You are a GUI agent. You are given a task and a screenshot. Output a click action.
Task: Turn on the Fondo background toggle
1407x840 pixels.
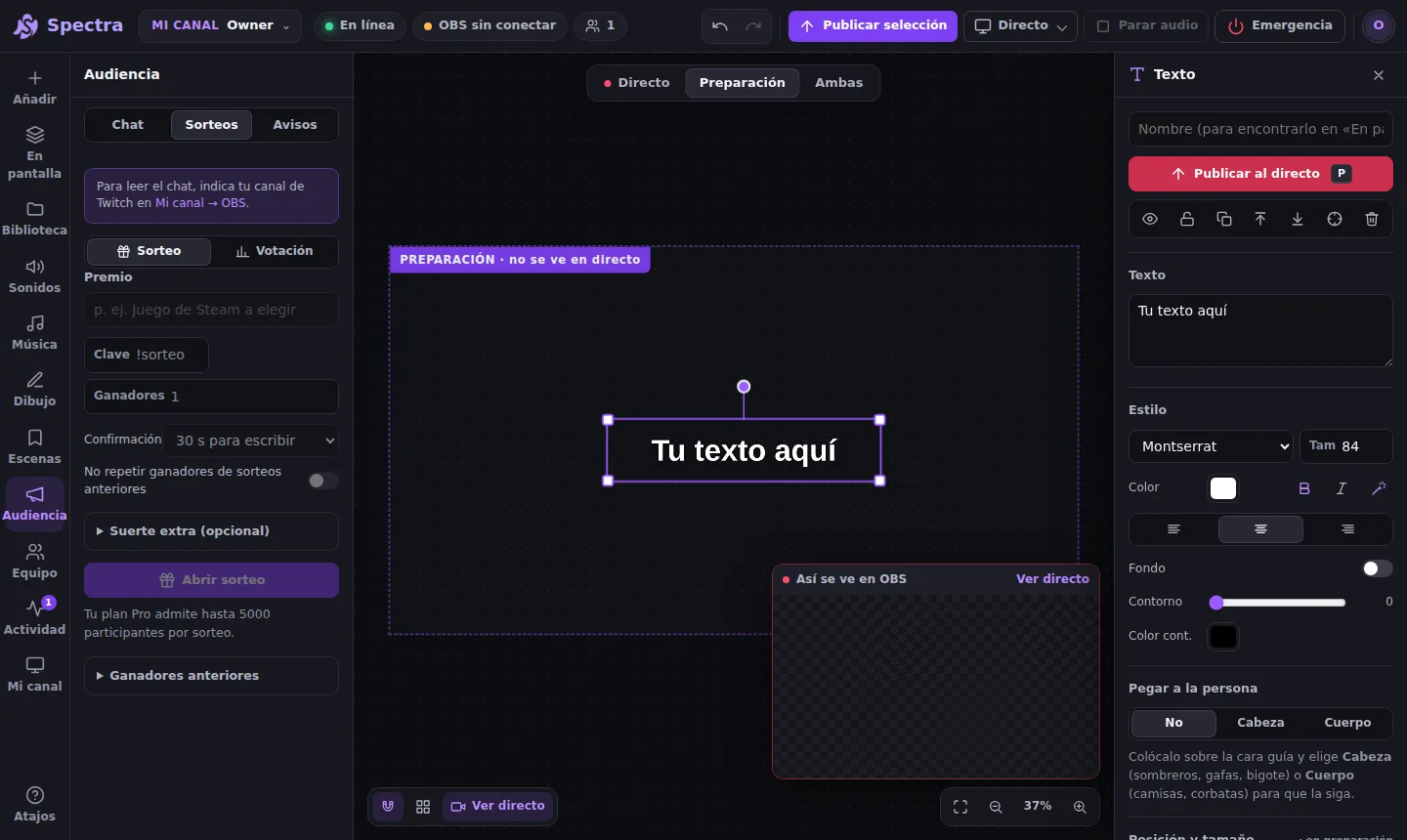pos(1378,568)
